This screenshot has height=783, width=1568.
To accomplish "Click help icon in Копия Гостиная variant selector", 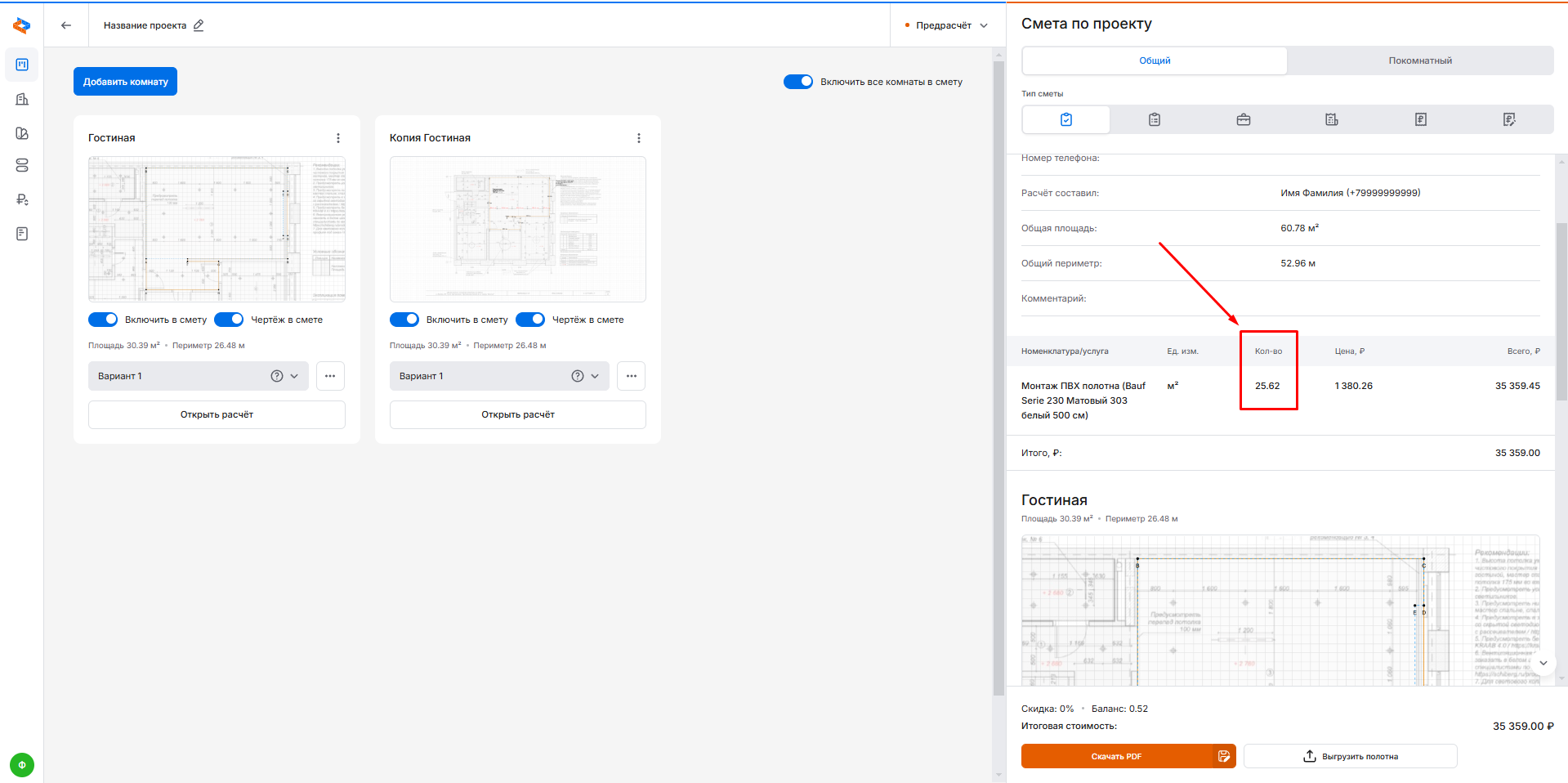I will tap(578, 376).
